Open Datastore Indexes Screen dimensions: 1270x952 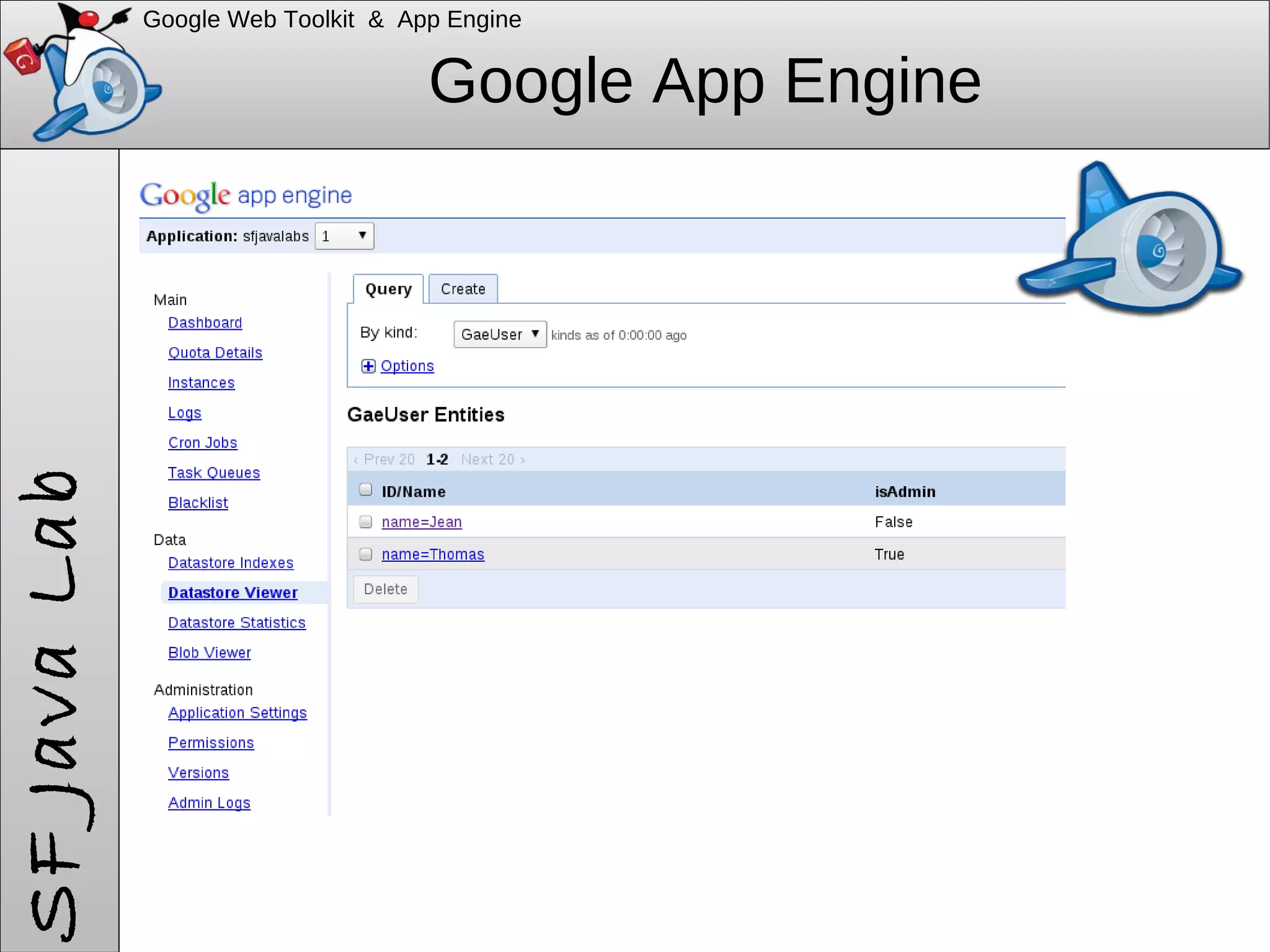tap(231, 563)
